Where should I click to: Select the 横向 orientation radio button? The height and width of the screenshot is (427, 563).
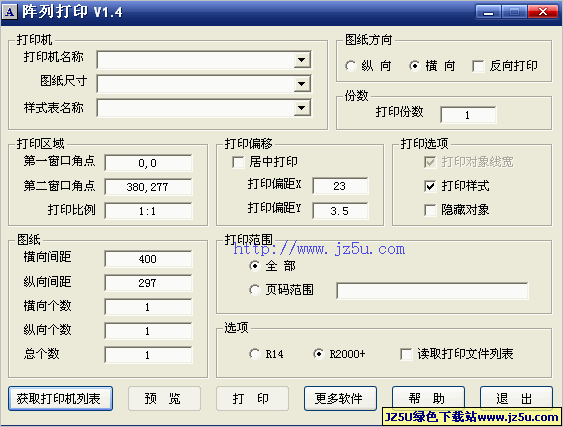point(414,66)
